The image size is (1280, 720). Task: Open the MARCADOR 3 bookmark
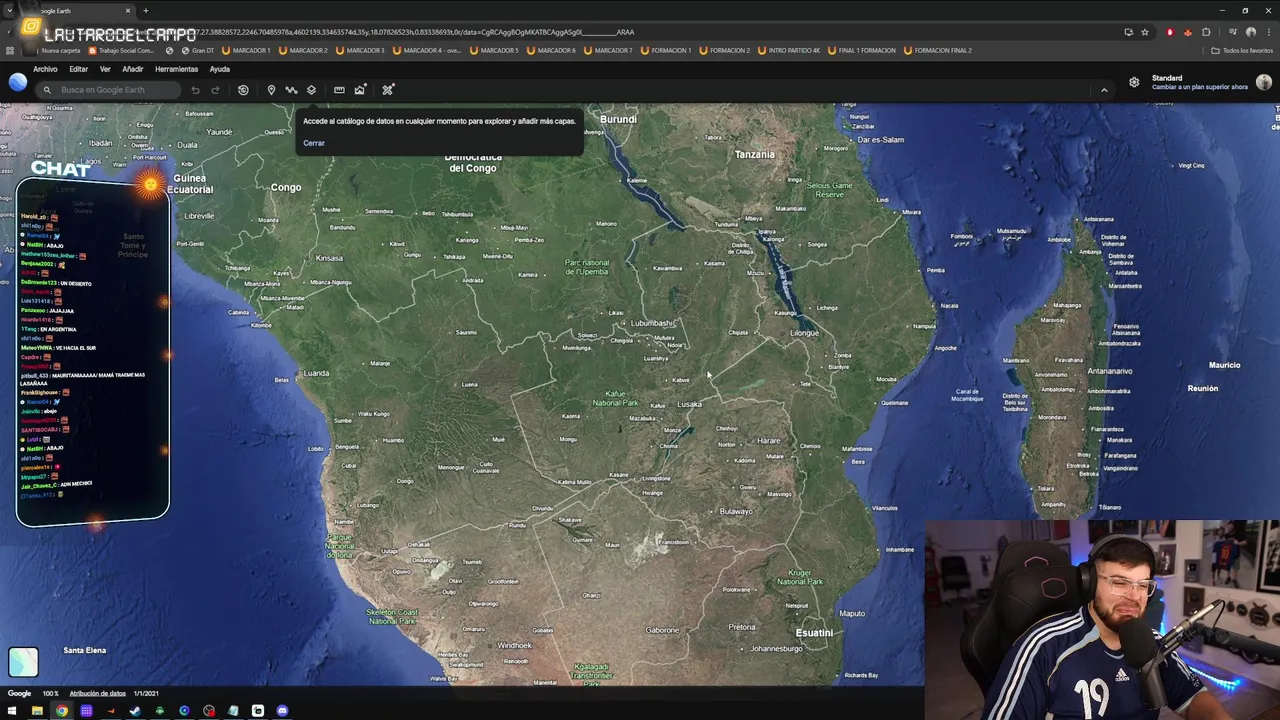pos(360,50)
